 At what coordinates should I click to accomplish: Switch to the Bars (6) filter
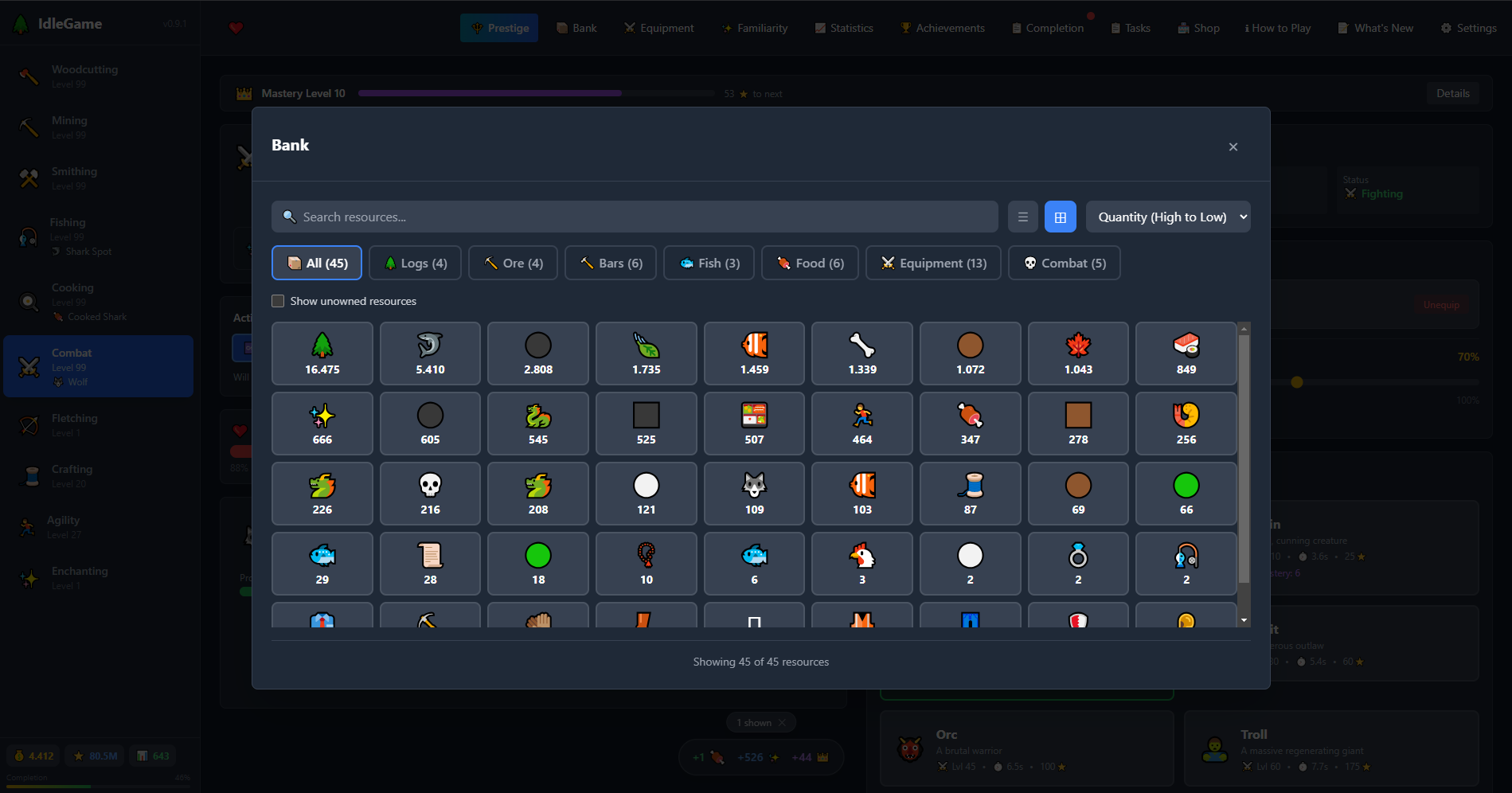coord(611,263)
